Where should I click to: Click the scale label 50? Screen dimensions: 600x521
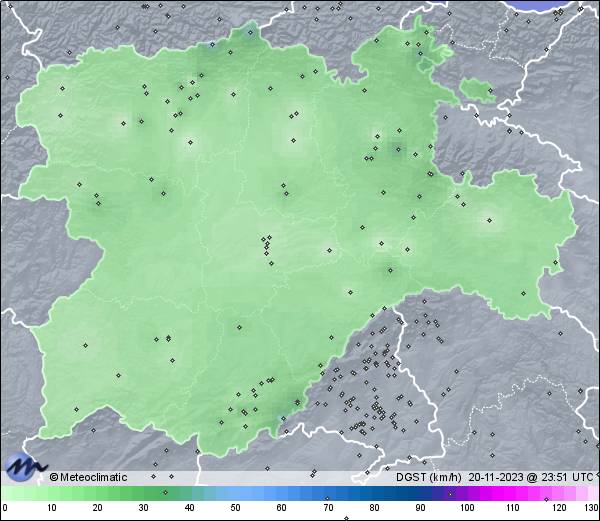point(235,508)
